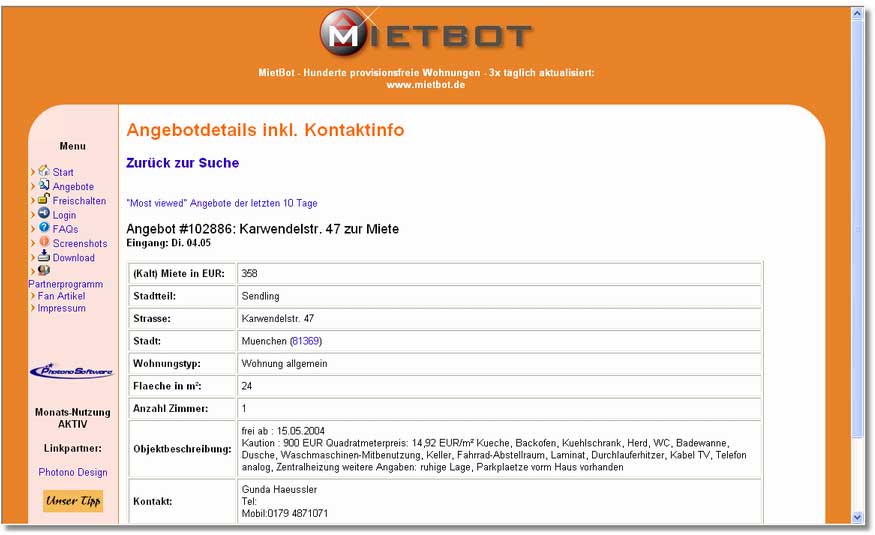Click the scrollbar up arrow

click(858, 13)
